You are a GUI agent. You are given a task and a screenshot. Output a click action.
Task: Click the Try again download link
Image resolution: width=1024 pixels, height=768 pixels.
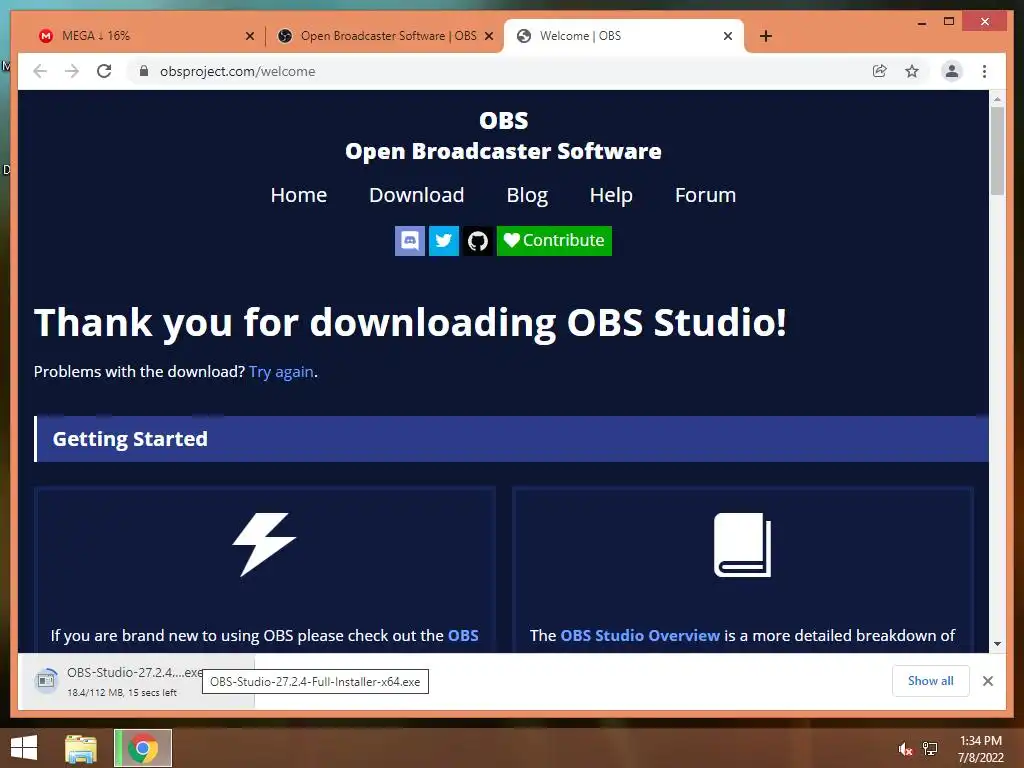pos(281,372)
